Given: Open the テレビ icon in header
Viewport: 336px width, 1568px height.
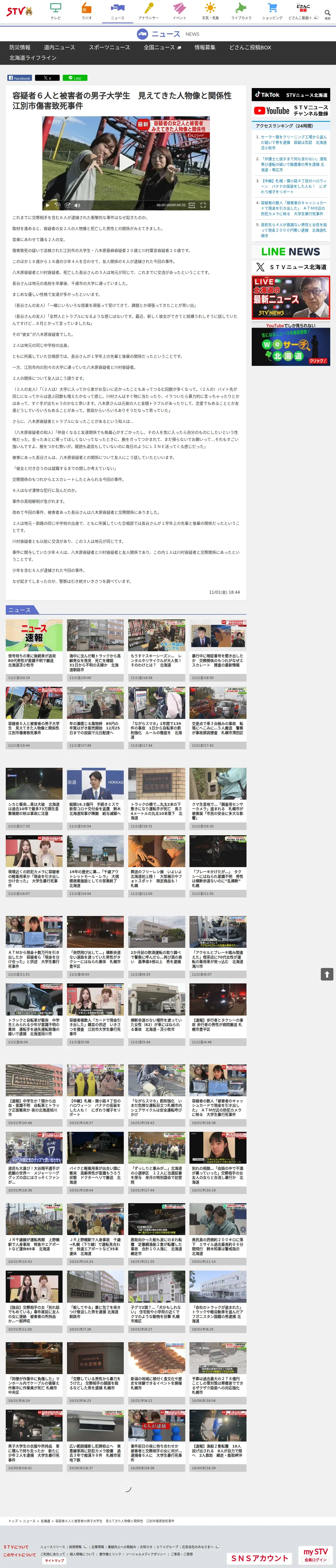Looking at the screenshot, I should coord(55,11).
